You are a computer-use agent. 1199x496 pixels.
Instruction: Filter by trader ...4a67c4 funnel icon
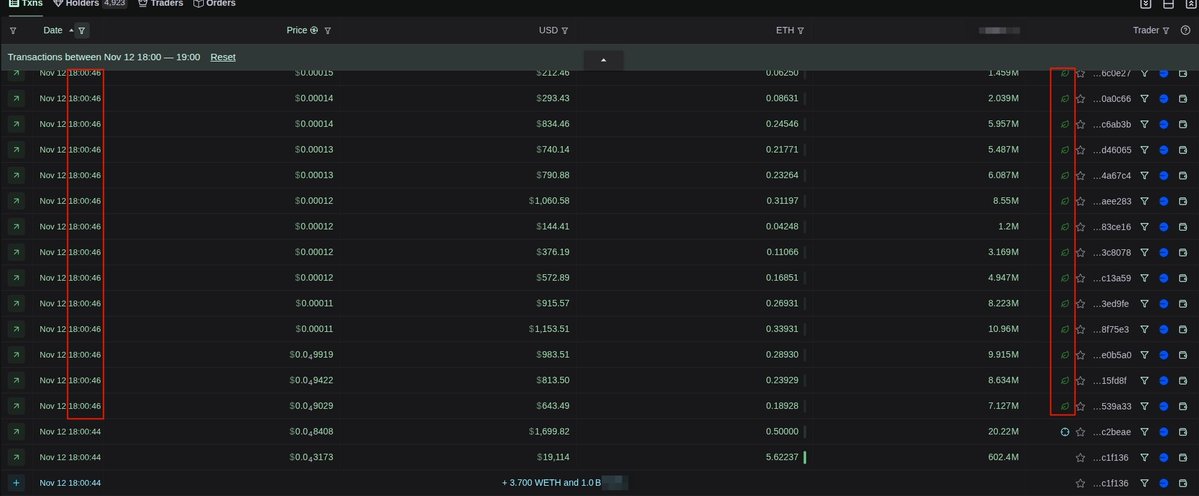point(1145,176)
